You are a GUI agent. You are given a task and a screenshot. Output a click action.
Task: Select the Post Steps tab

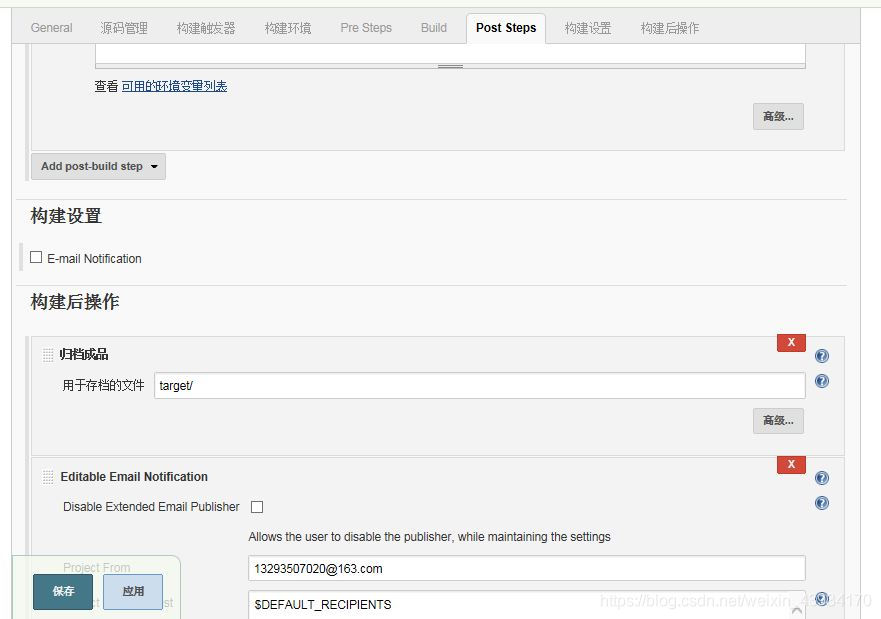click(x=506, y=28)
